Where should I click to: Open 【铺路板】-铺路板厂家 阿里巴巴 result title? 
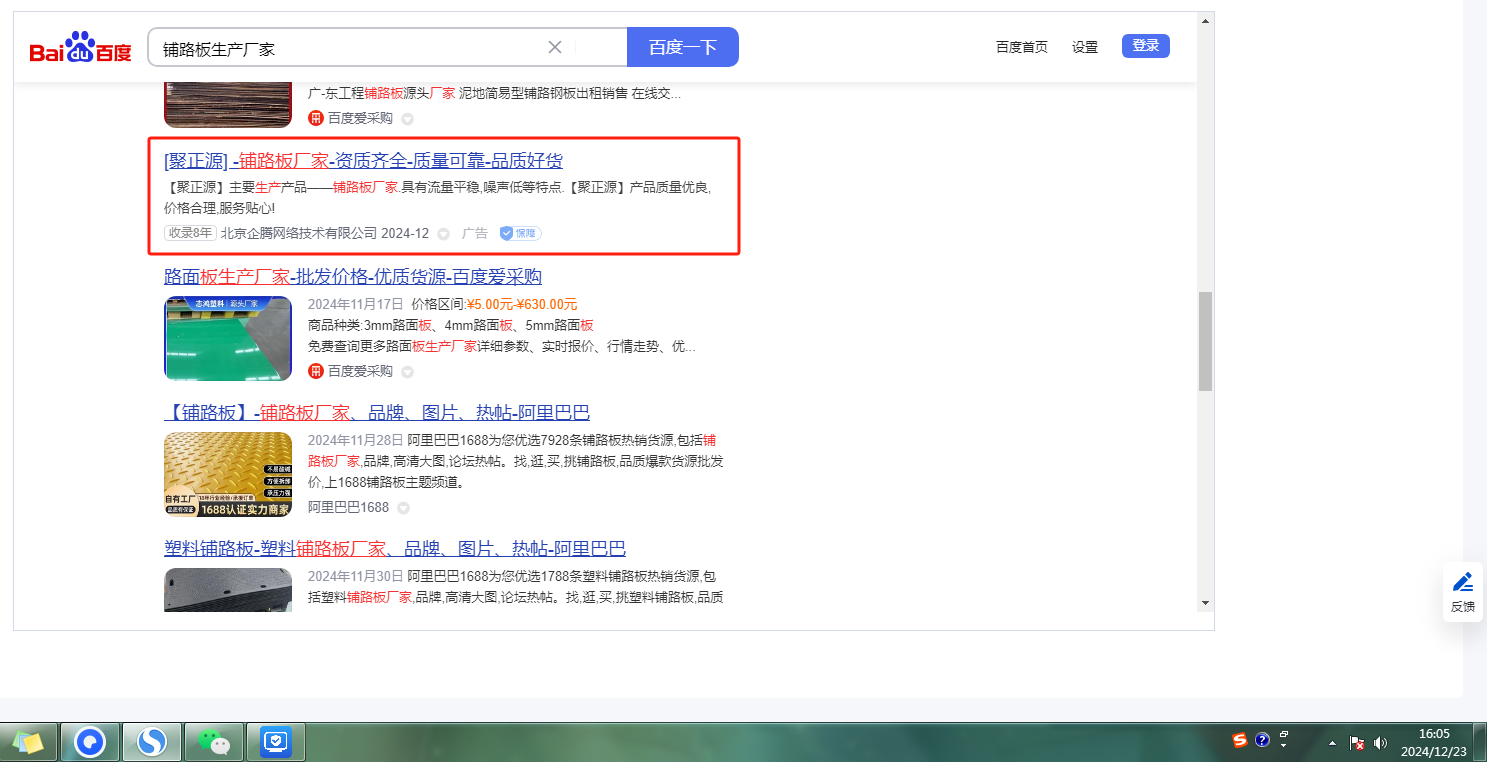click(377, 413)
